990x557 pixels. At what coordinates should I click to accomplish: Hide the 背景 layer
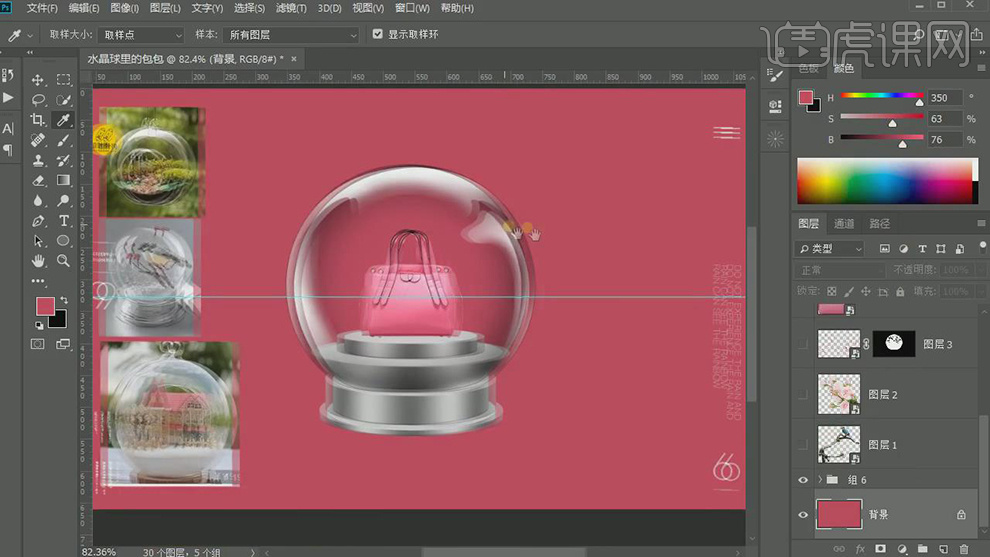pyautogui.click(x=803, y=515)
